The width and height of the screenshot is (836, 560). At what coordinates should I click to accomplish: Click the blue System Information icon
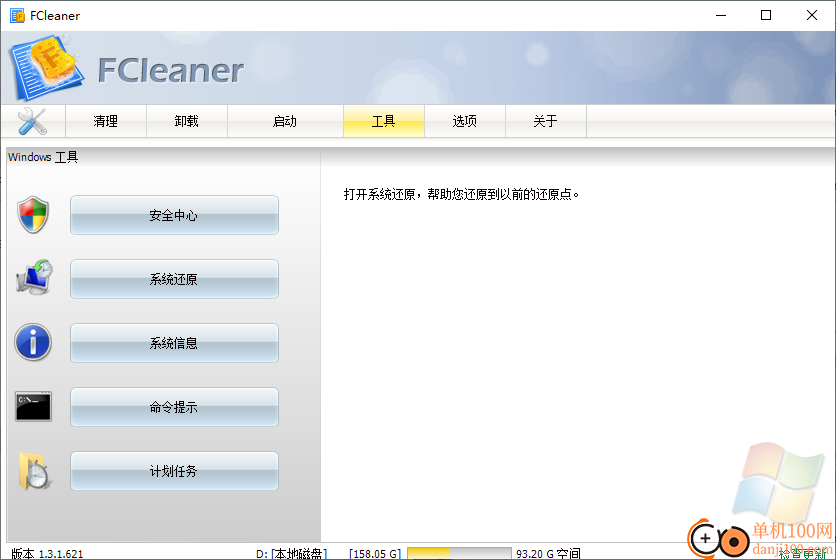pyautogui.click(x=33, y=342)
